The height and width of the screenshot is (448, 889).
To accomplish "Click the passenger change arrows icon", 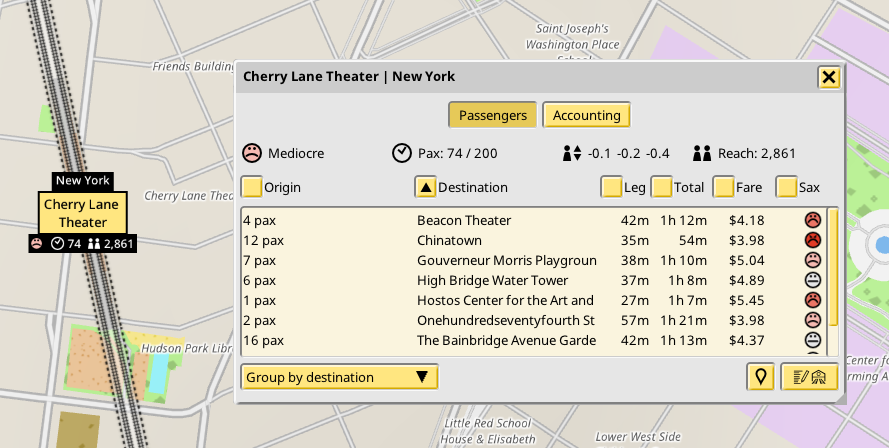I will click(x=572, y=154).
